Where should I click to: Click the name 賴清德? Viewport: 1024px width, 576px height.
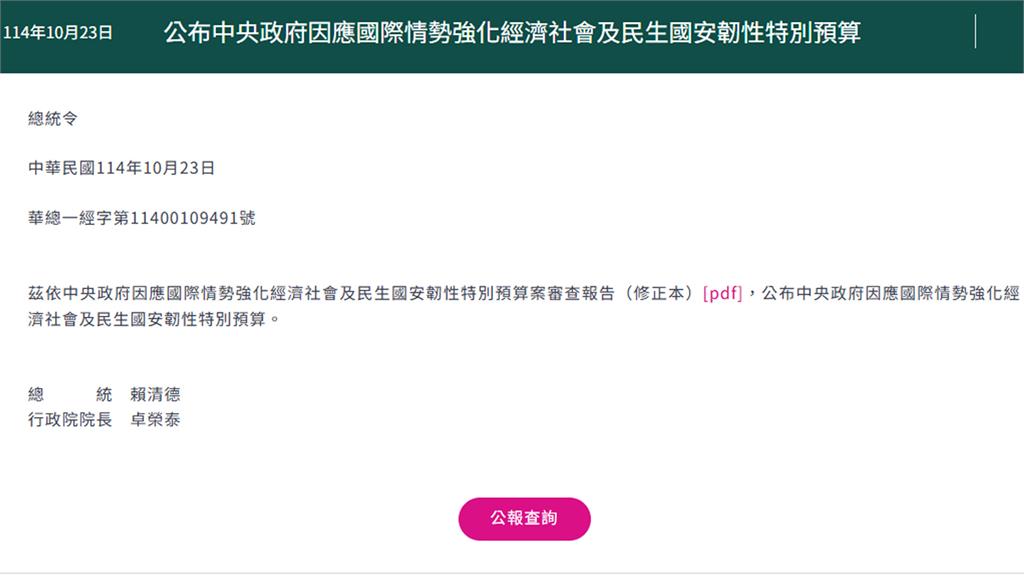(155, 394)
